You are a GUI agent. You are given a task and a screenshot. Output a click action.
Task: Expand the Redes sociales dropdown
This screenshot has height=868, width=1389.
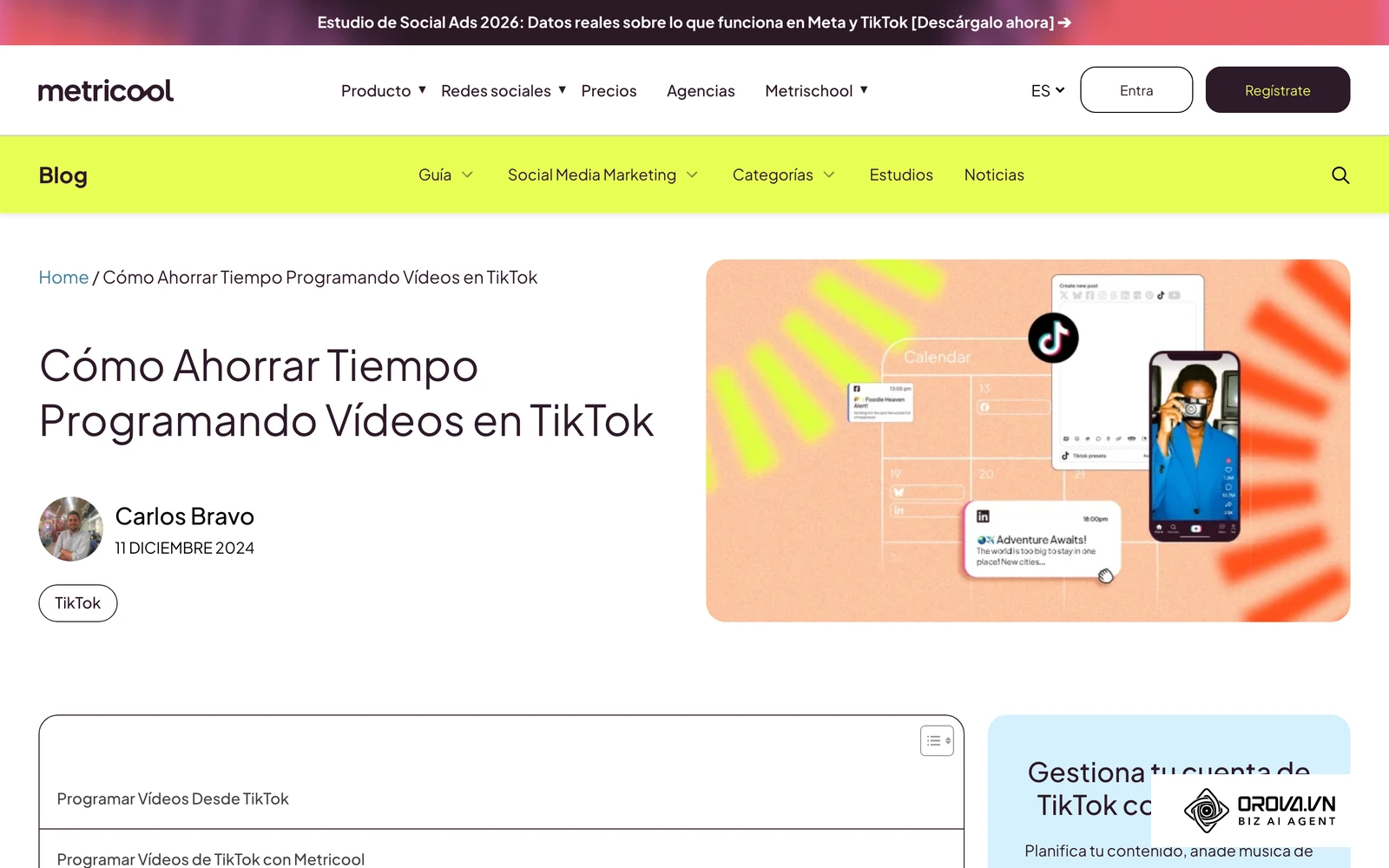click(x=504, y=90)
